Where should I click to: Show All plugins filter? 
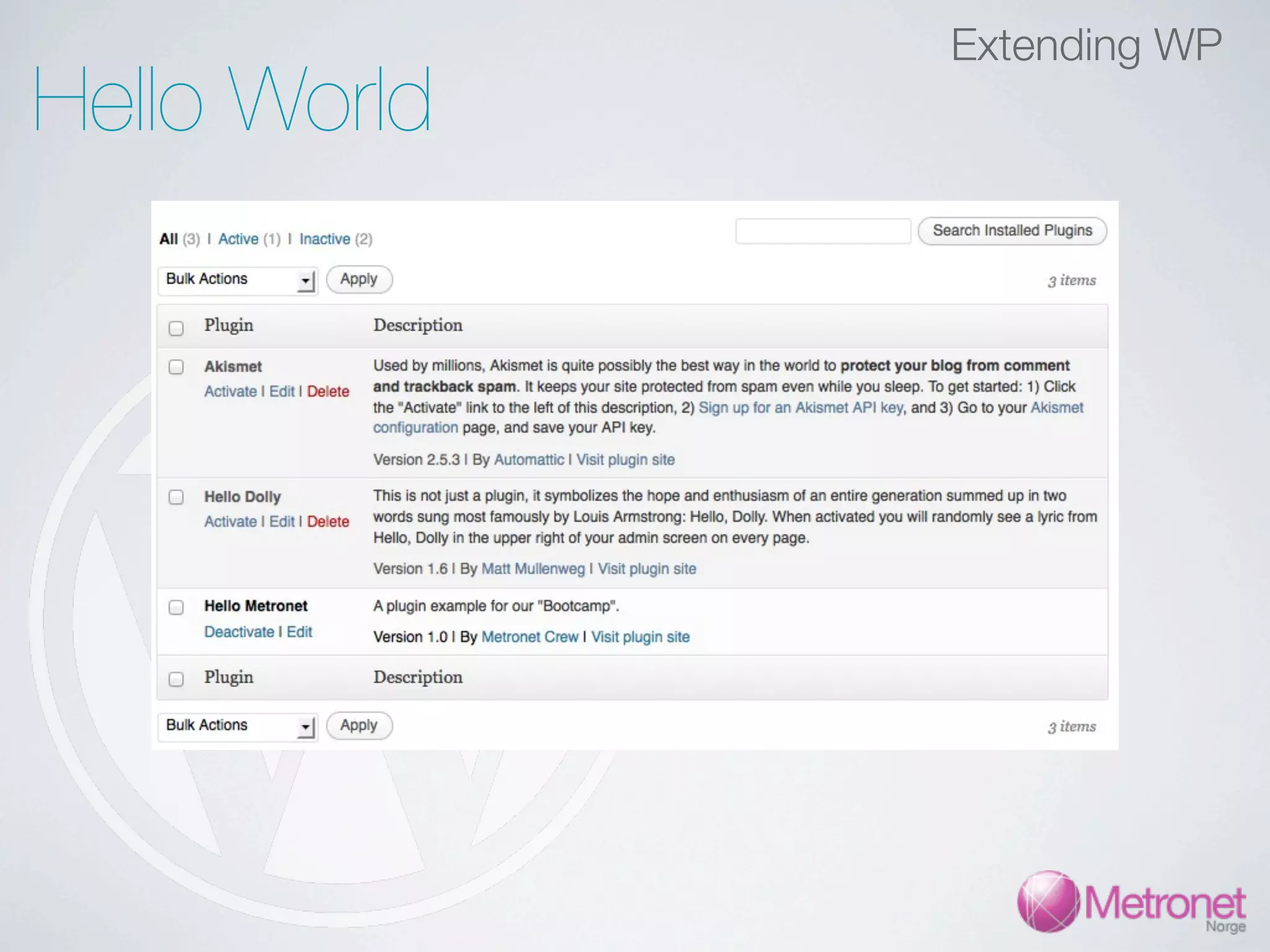pyautogui.click(x=169, y=239)
